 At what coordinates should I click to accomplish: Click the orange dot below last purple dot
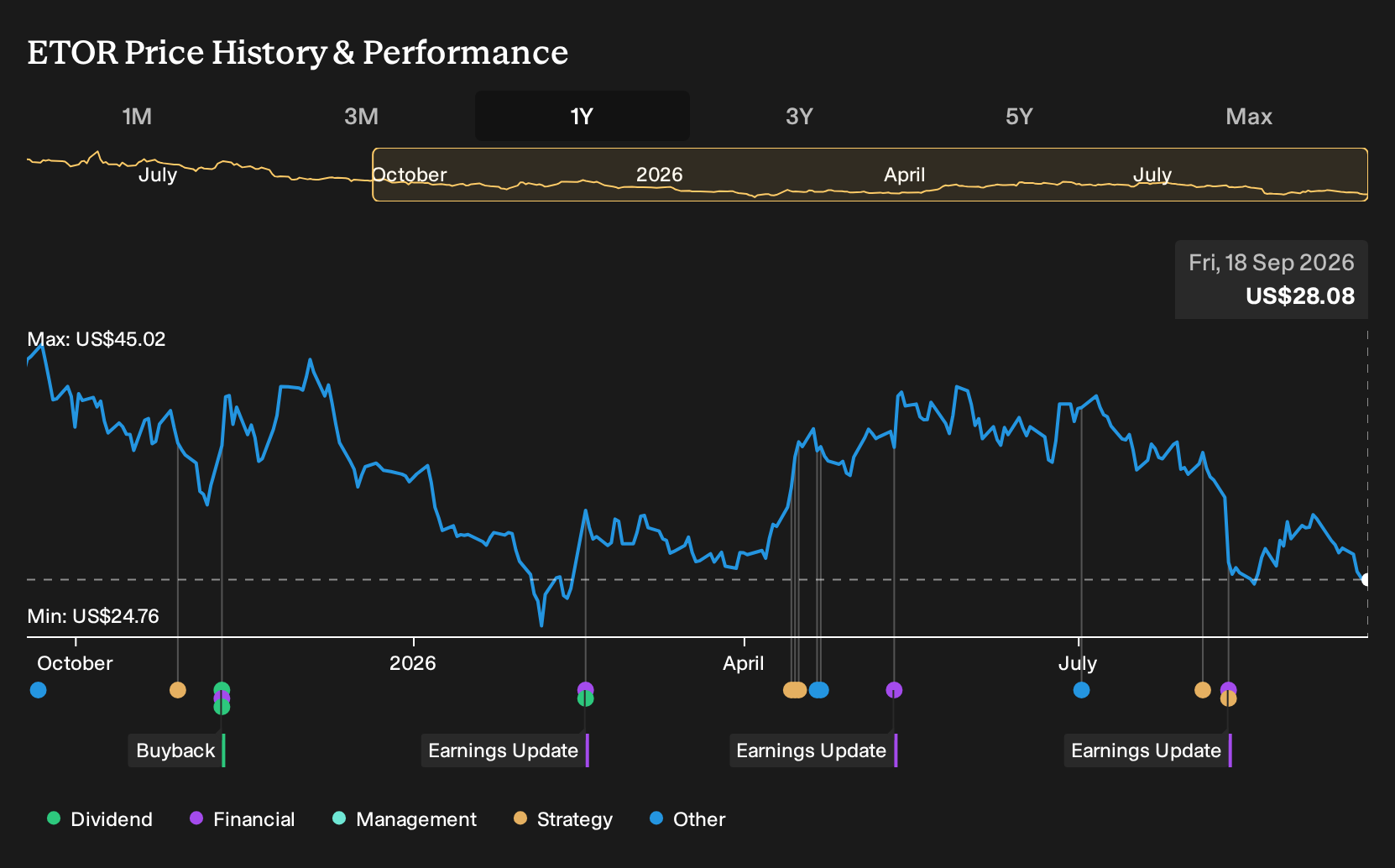[1228, 699]
